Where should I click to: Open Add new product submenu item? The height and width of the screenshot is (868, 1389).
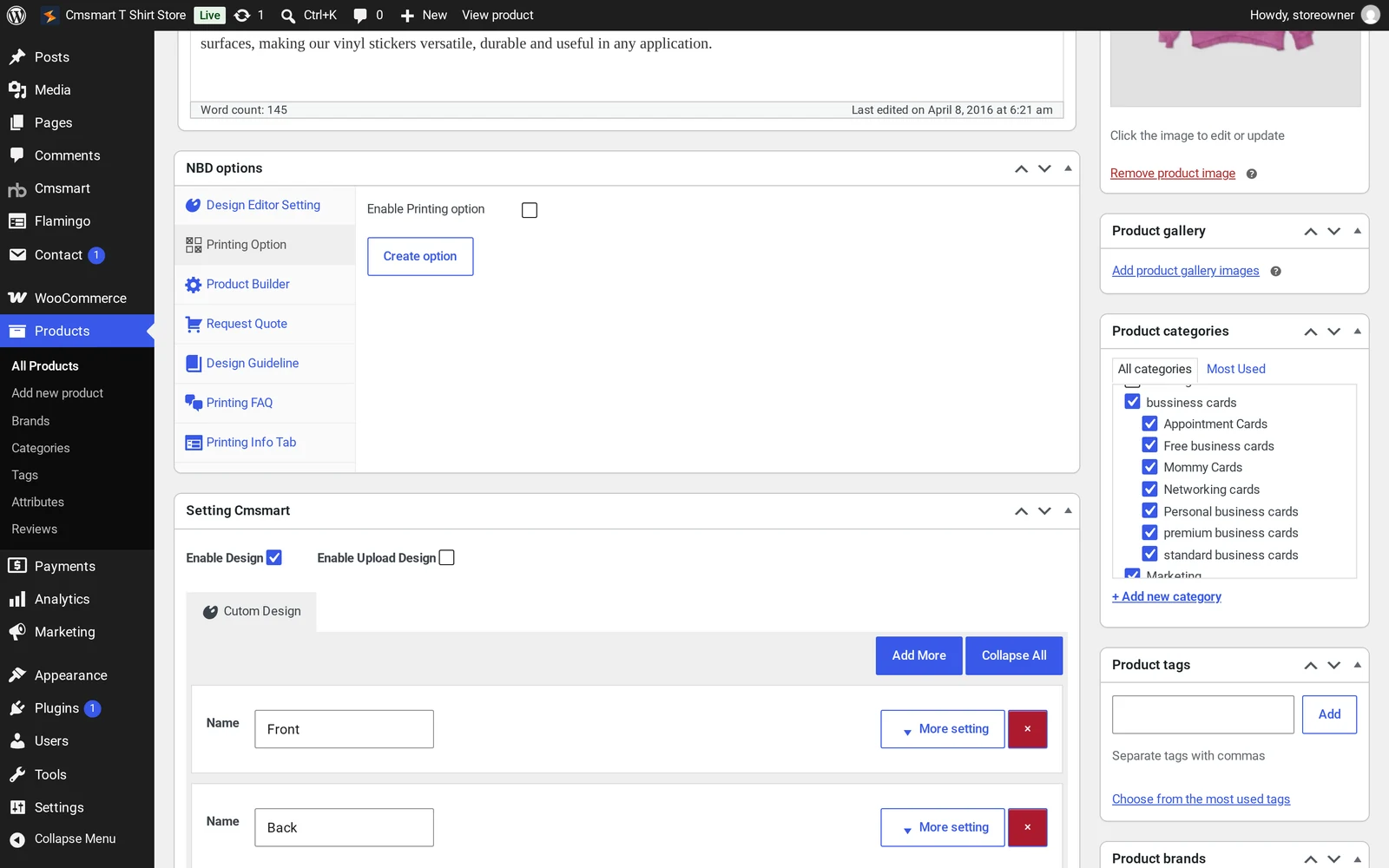tap(57, 393)
